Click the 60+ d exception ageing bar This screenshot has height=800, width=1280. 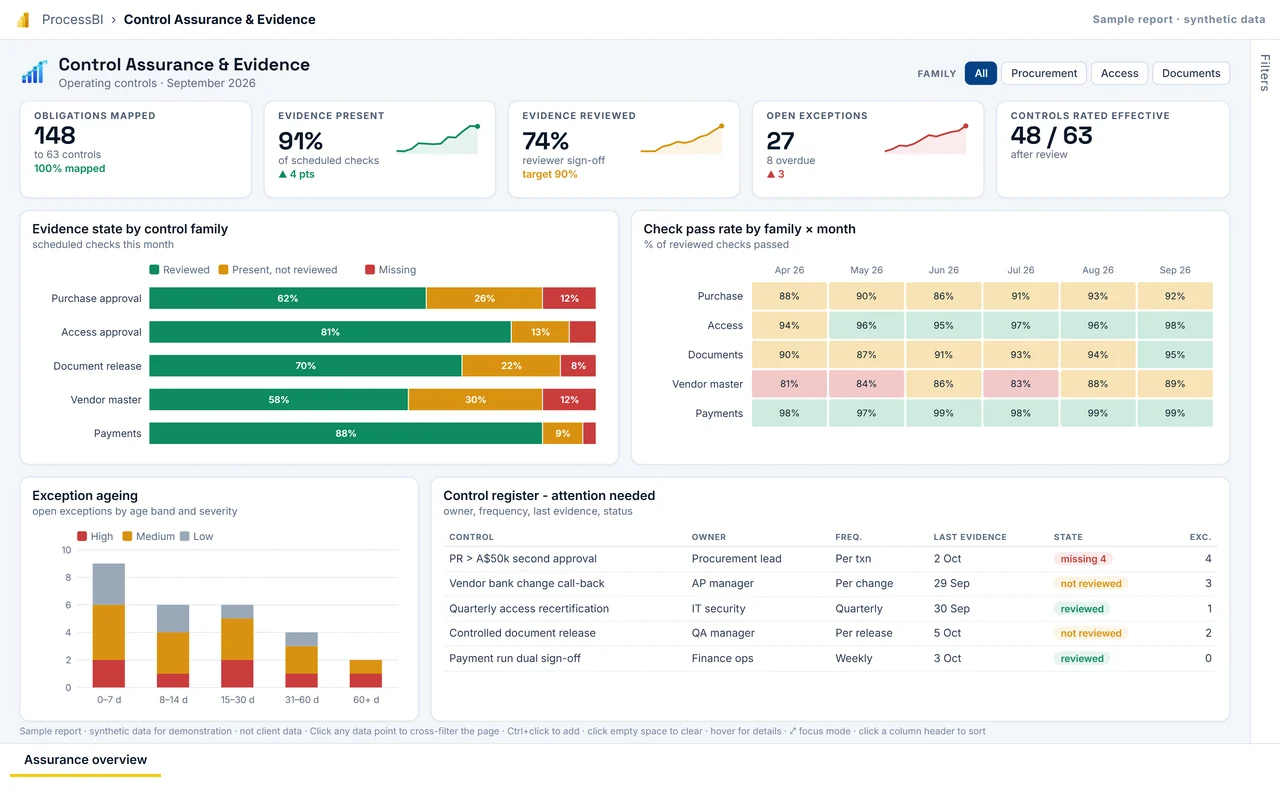[x=365, y=674]
